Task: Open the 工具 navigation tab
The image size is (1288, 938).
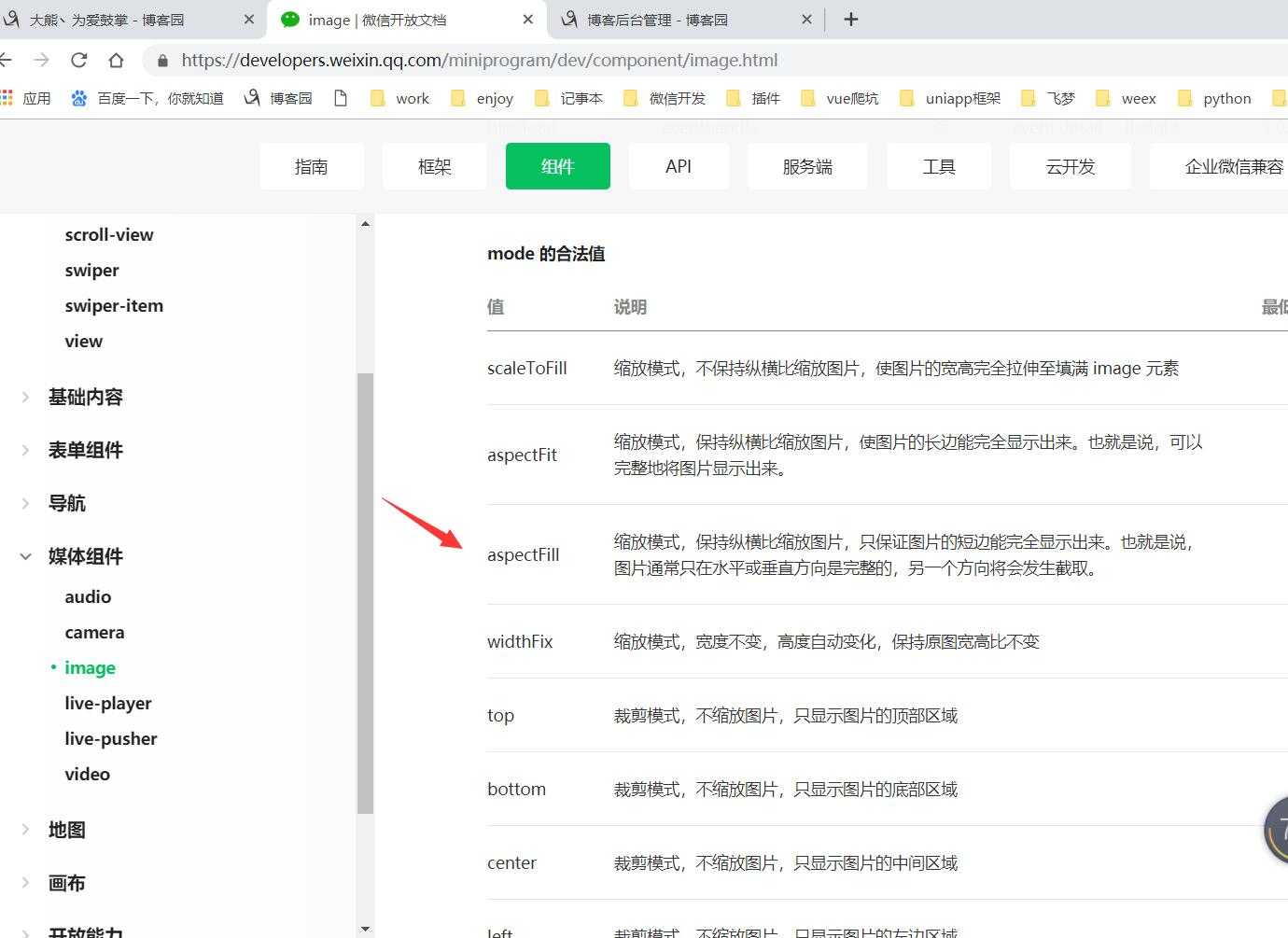Action: tap(939, 166)
